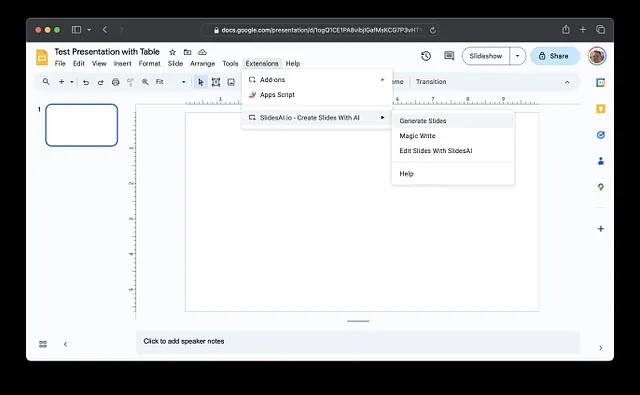This screenshot has height=395, width=640.
Task: Open the Fit zoom dropdown
Action: coord(171,82)
